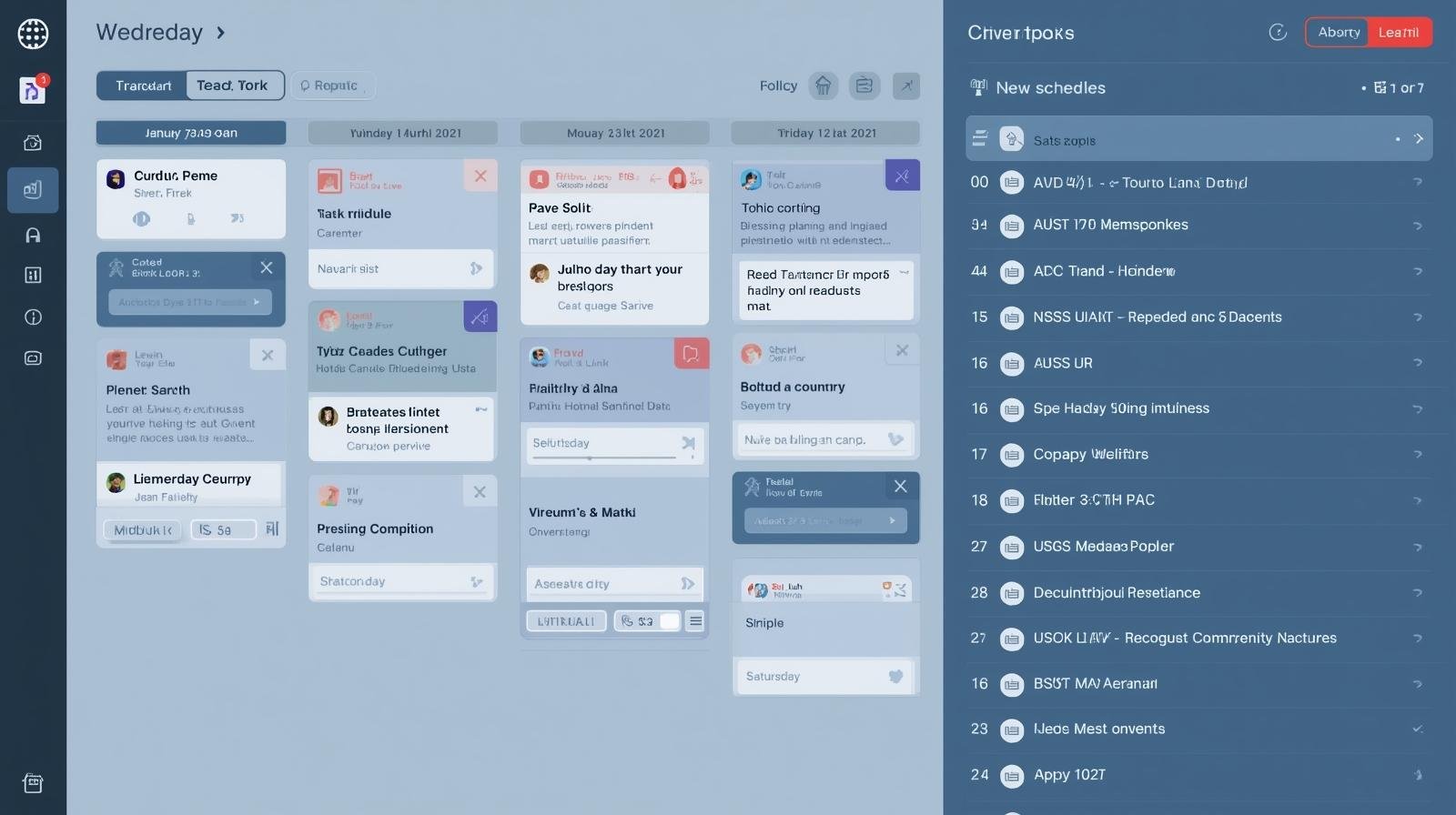Close the Plenet Sarcth card
Screen dimensions: 1456x815
click(268, 355)
